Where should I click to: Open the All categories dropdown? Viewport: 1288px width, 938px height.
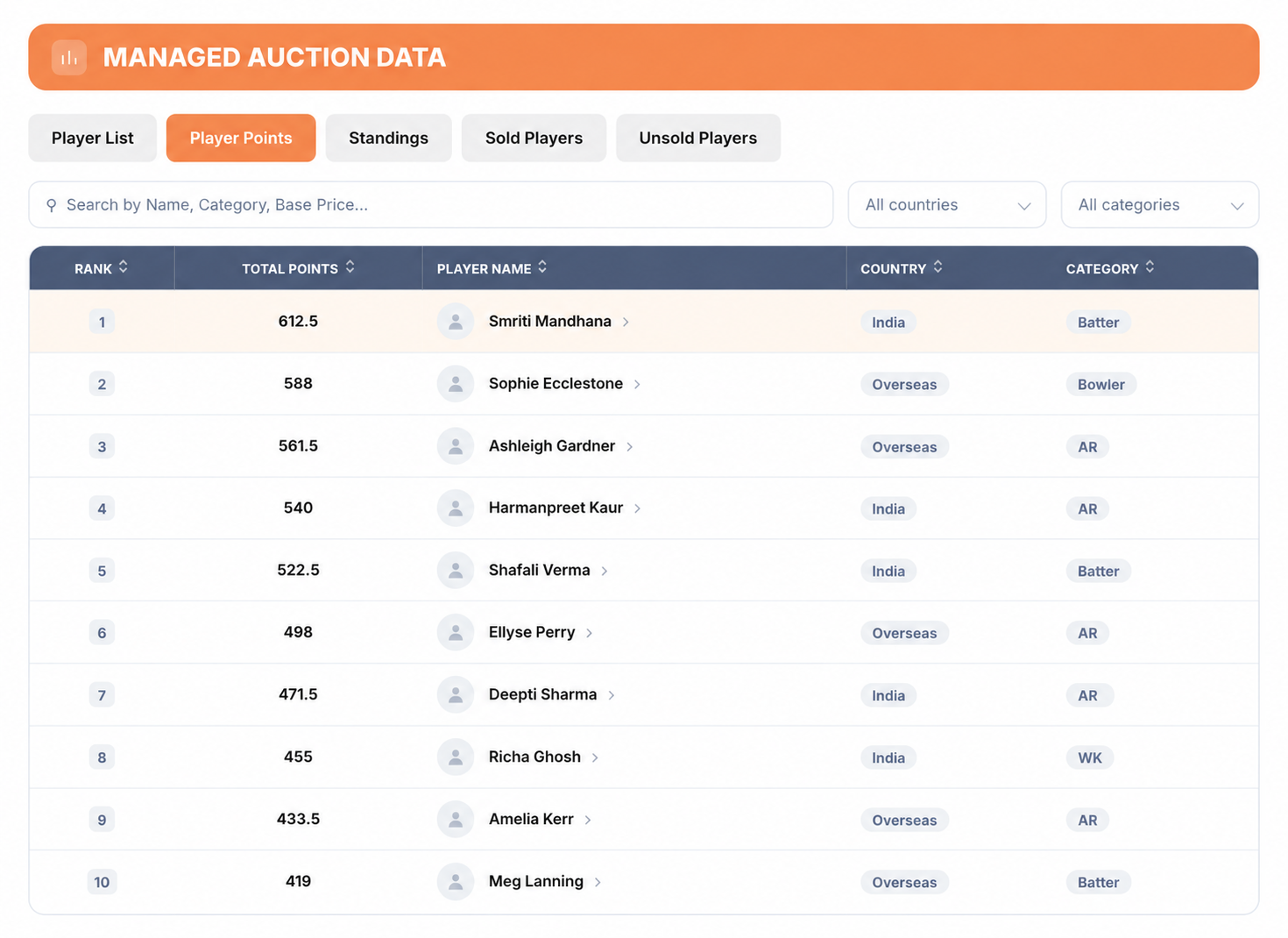[1160, 205]
